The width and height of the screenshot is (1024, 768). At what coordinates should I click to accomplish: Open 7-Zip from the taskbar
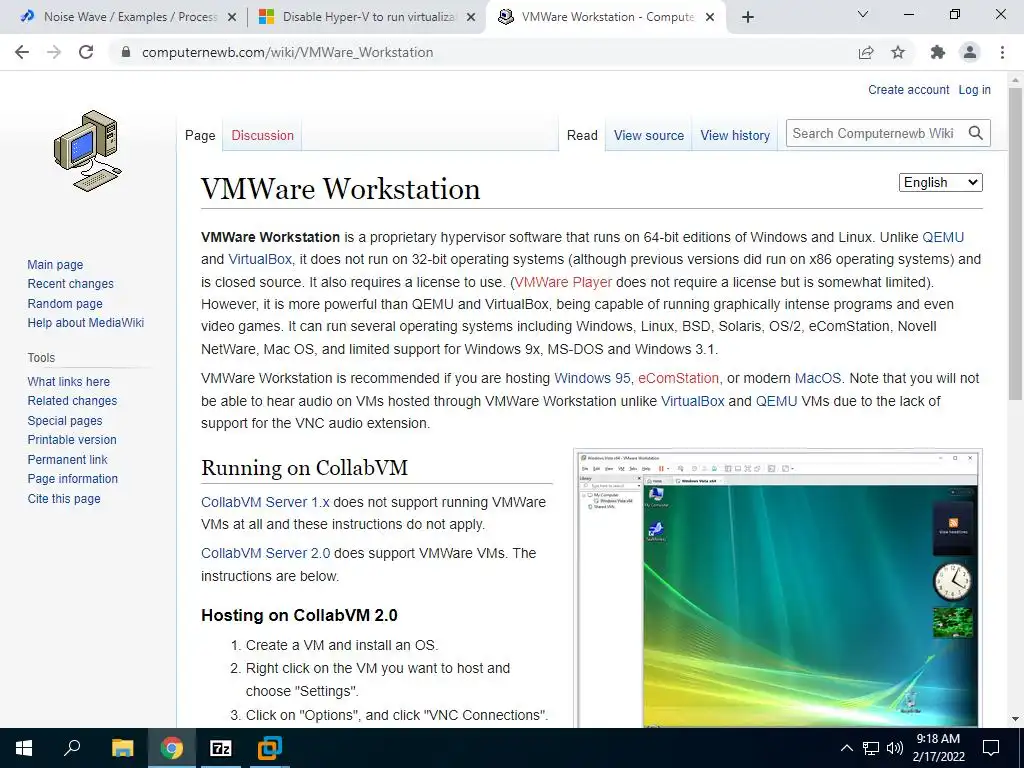click(x=221, y=748)
